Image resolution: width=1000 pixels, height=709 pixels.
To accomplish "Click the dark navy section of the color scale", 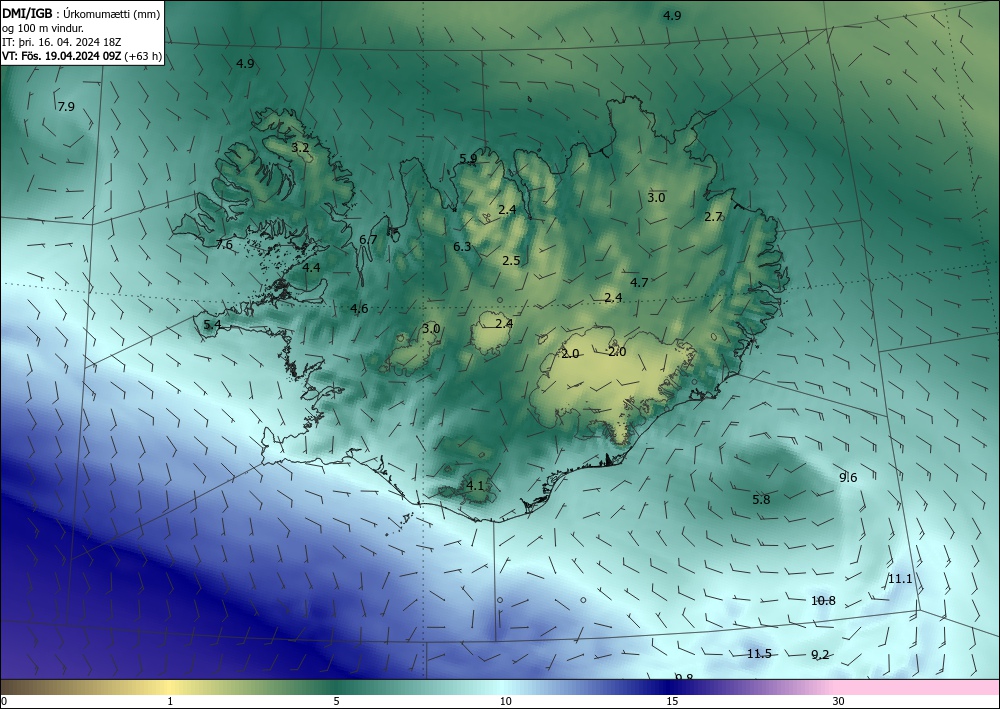I will (670, 687).
